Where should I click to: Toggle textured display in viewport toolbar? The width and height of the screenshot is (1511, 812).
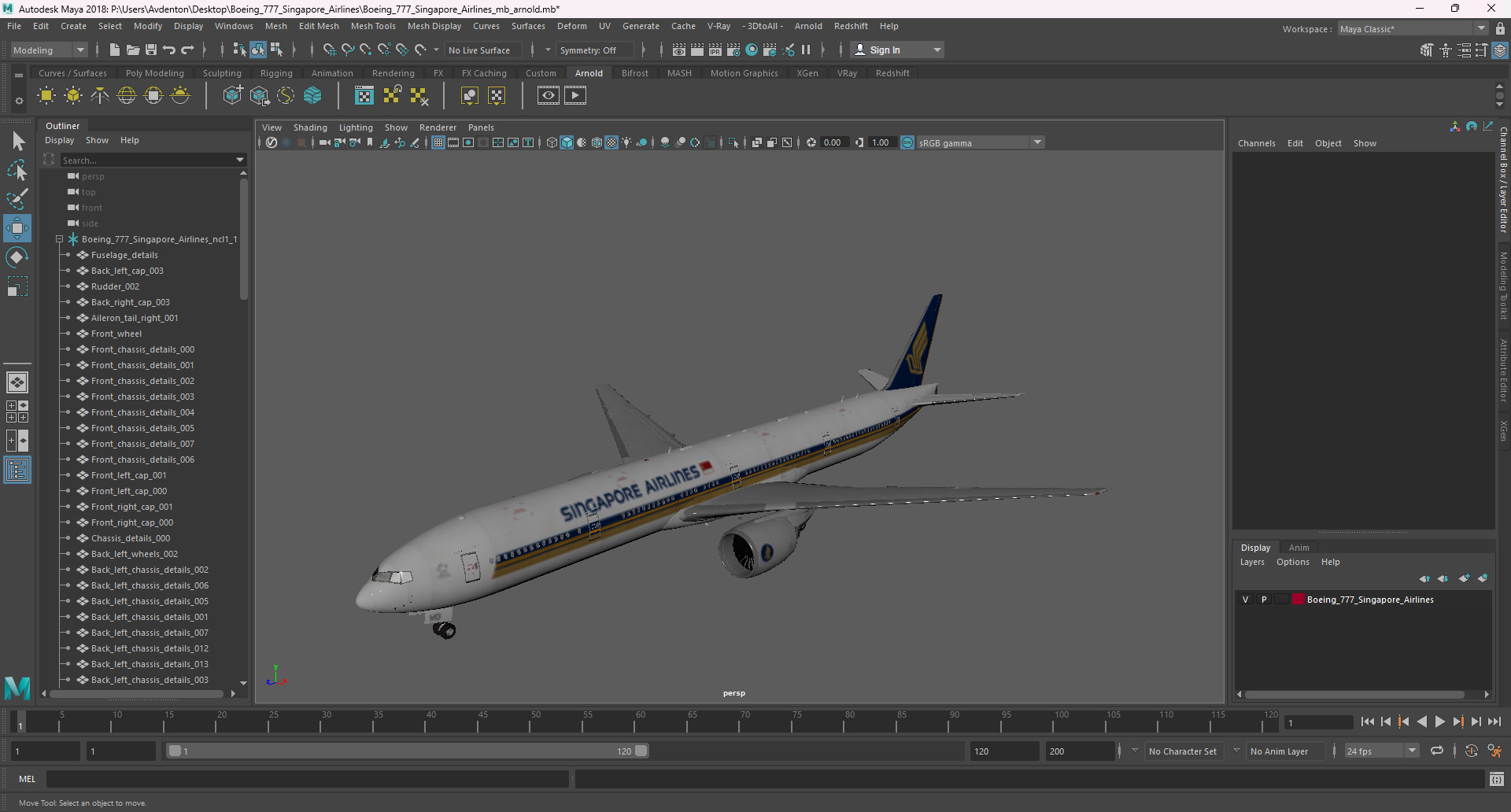[x=611, y=142]
